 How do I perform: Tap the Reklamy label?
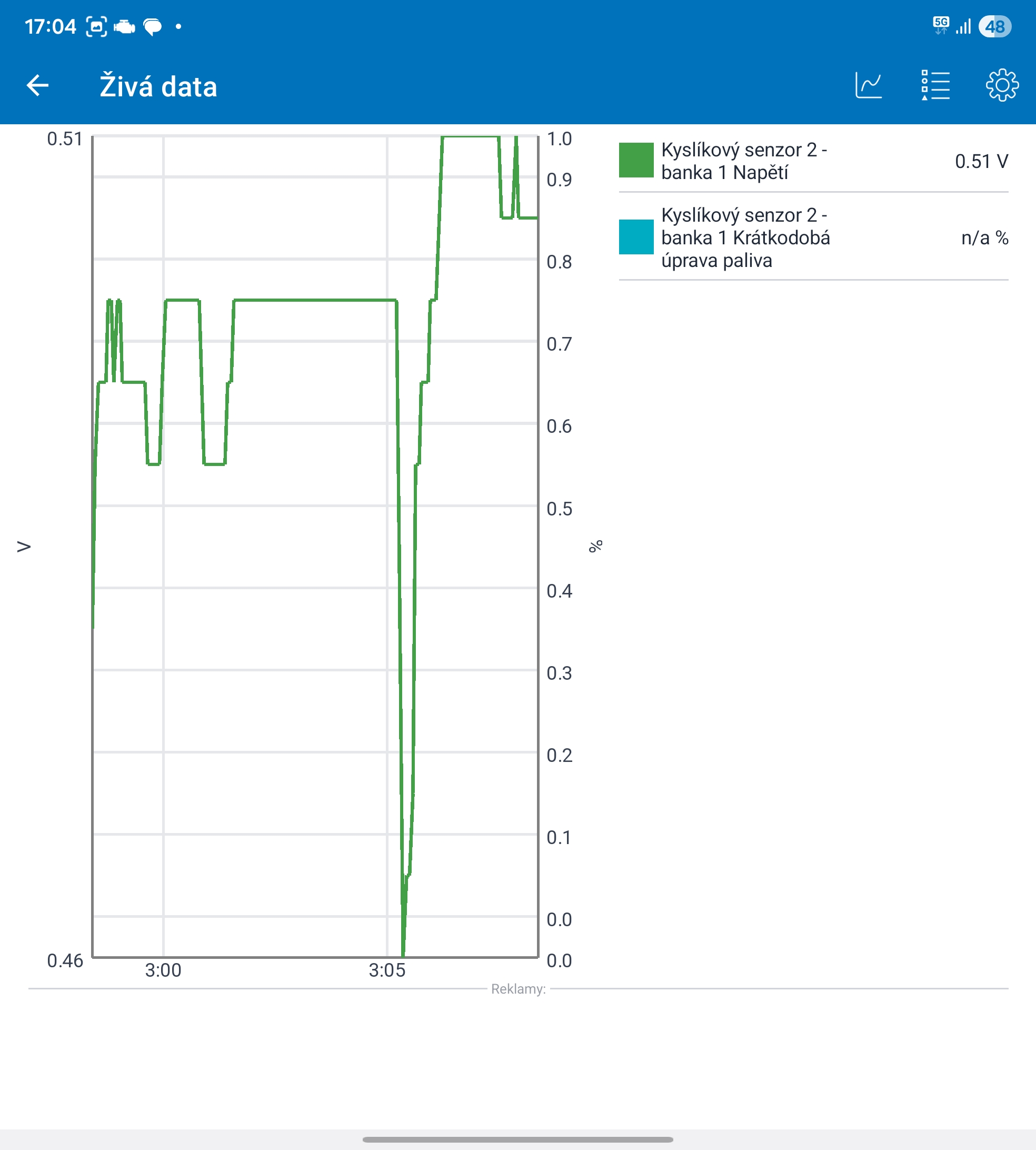click(x=518, y=989)
